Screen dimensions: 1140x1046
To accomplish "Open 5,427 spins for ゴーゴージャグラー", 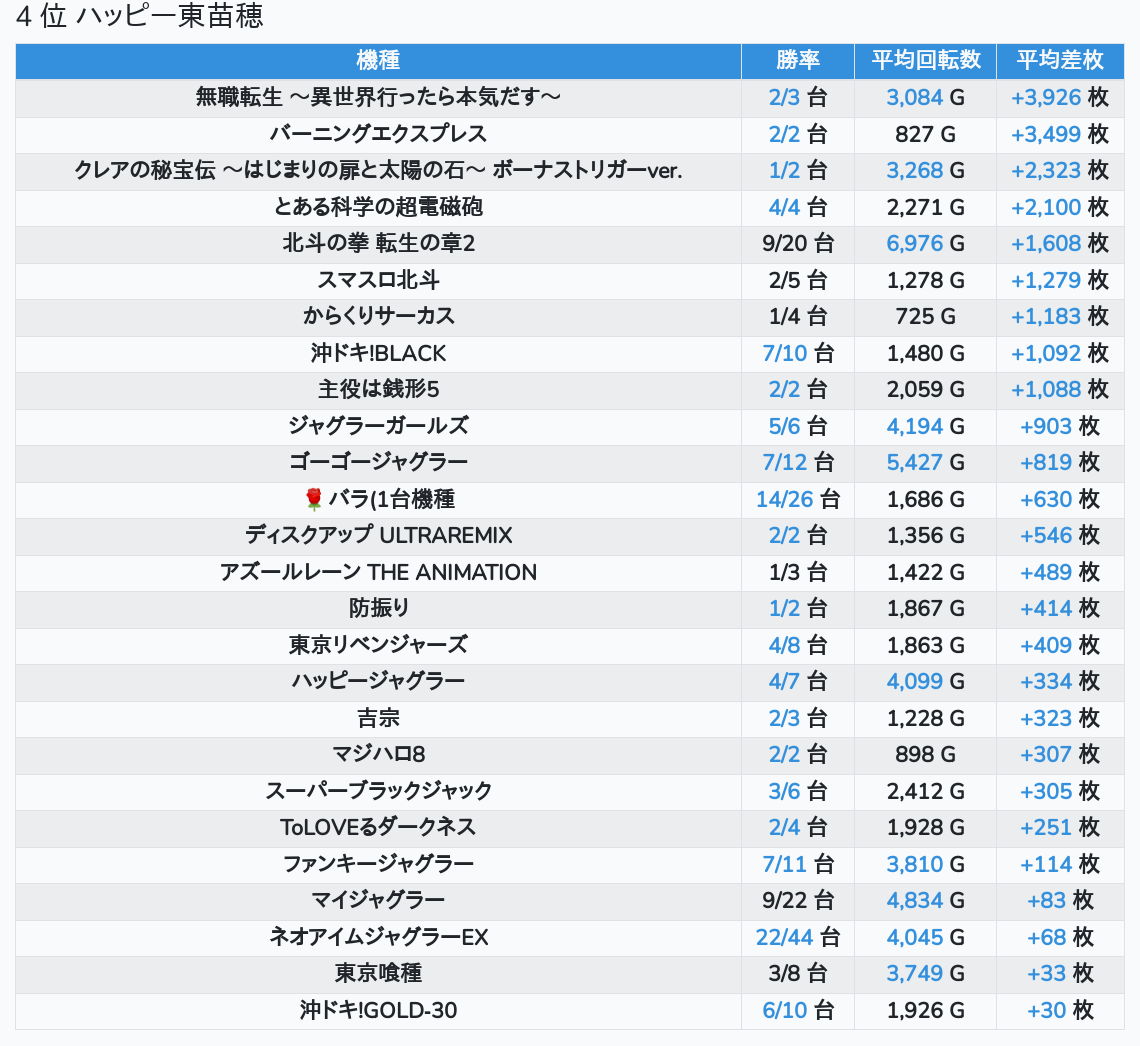I will click(914, 462).
